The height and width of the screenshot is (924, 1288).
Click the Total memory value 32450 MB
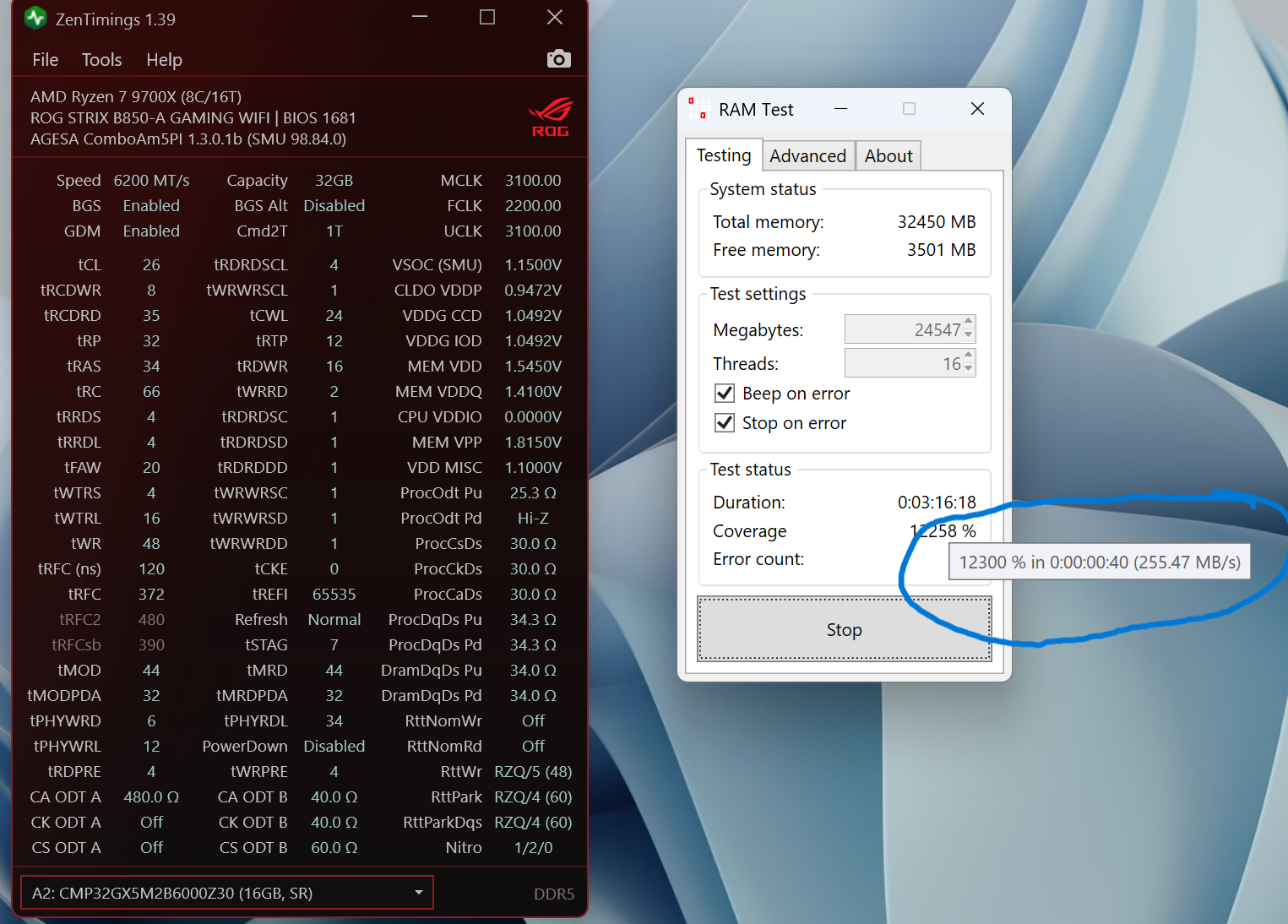click(x=937, y=222)
